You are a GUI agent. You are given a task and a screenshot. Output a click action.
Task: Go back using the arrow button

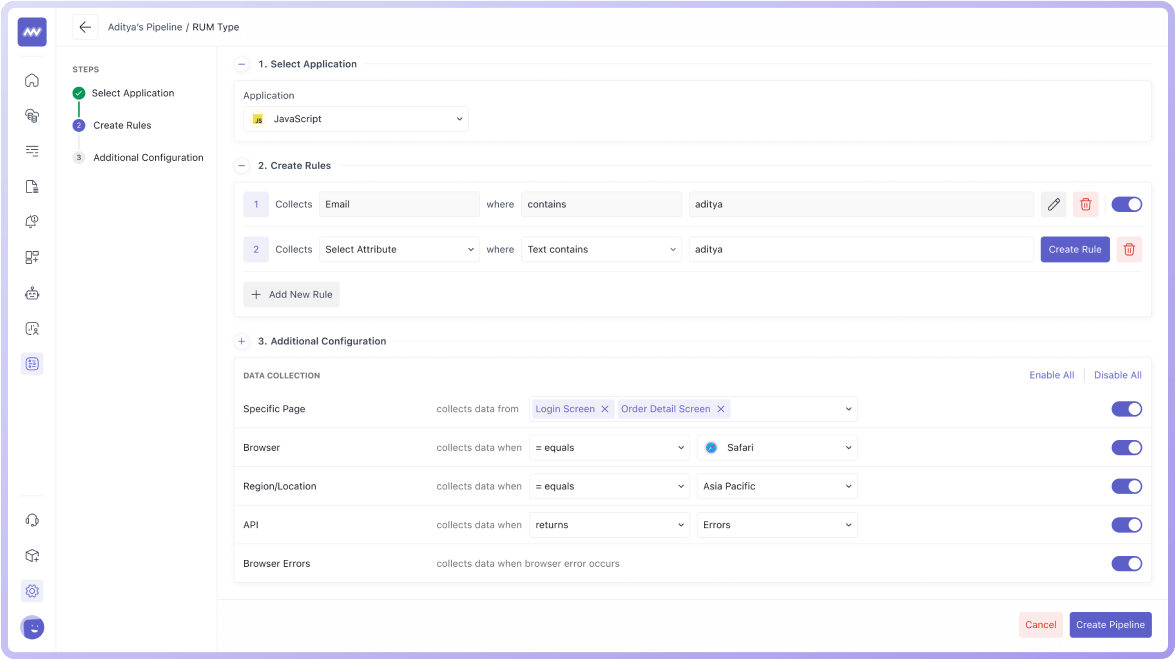(85, 27)
